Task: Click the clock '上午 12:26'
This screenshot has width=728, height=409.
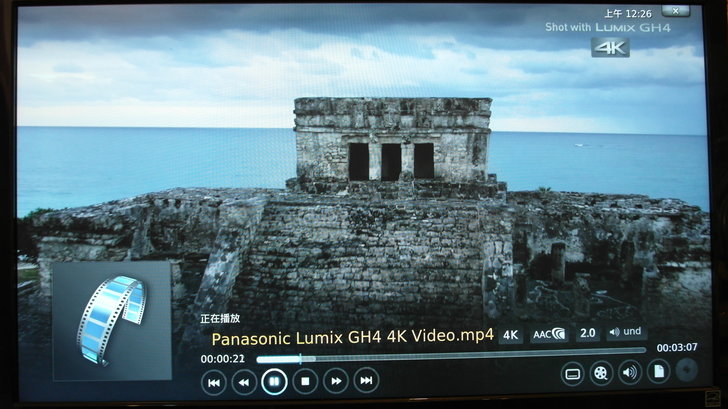Action: (x=628, y=13)
